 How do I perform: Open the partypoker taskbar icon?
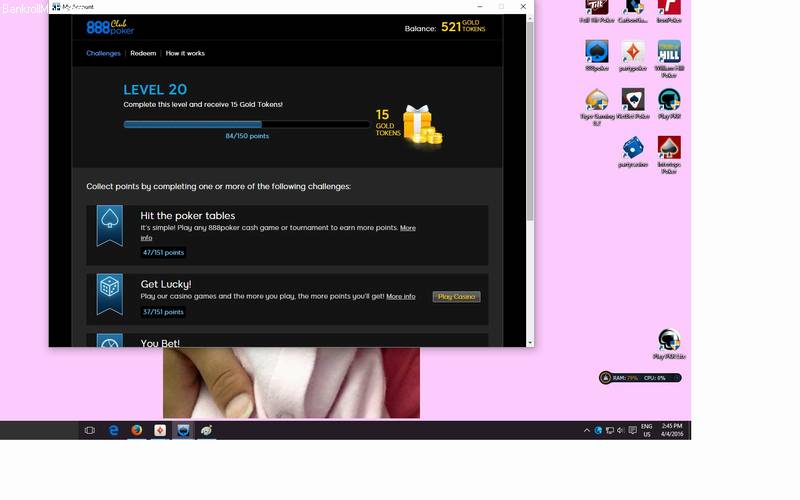pos(160,431)
